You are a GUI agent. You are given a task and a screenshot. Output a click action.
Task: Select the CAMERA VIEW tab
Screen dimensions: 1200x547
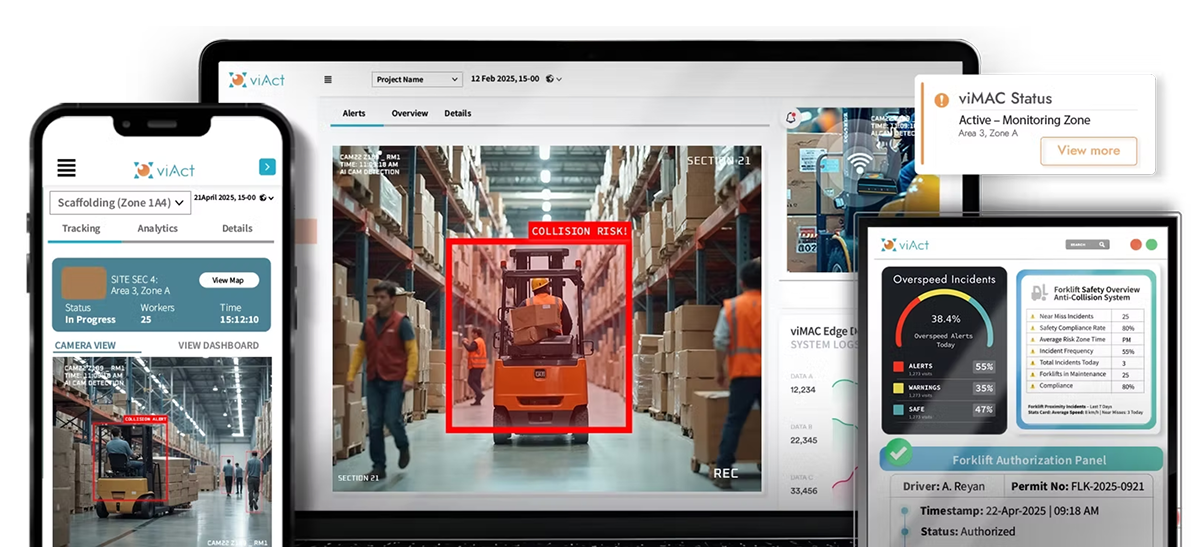tap(85, 345)
